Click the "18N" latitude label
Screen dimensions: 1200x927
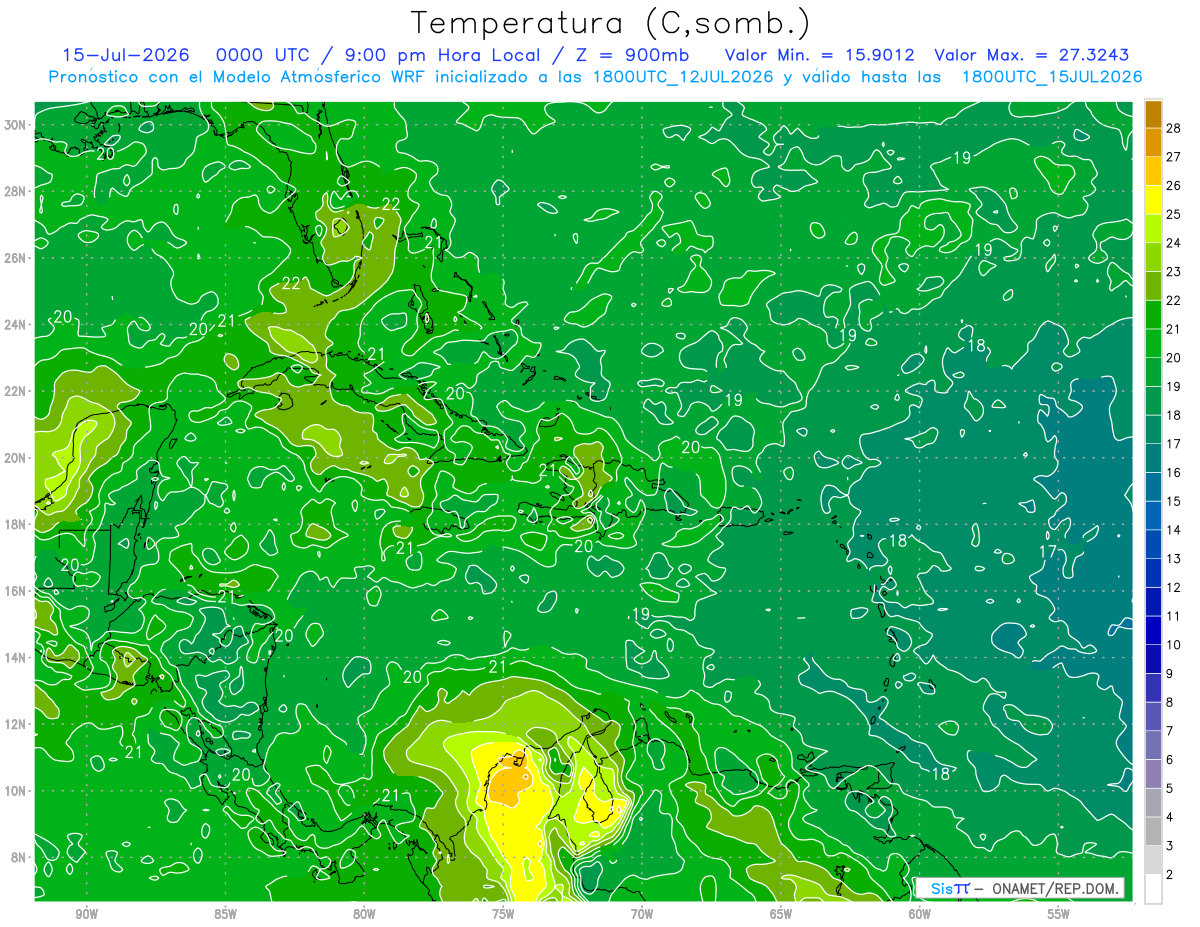[17, 524]
